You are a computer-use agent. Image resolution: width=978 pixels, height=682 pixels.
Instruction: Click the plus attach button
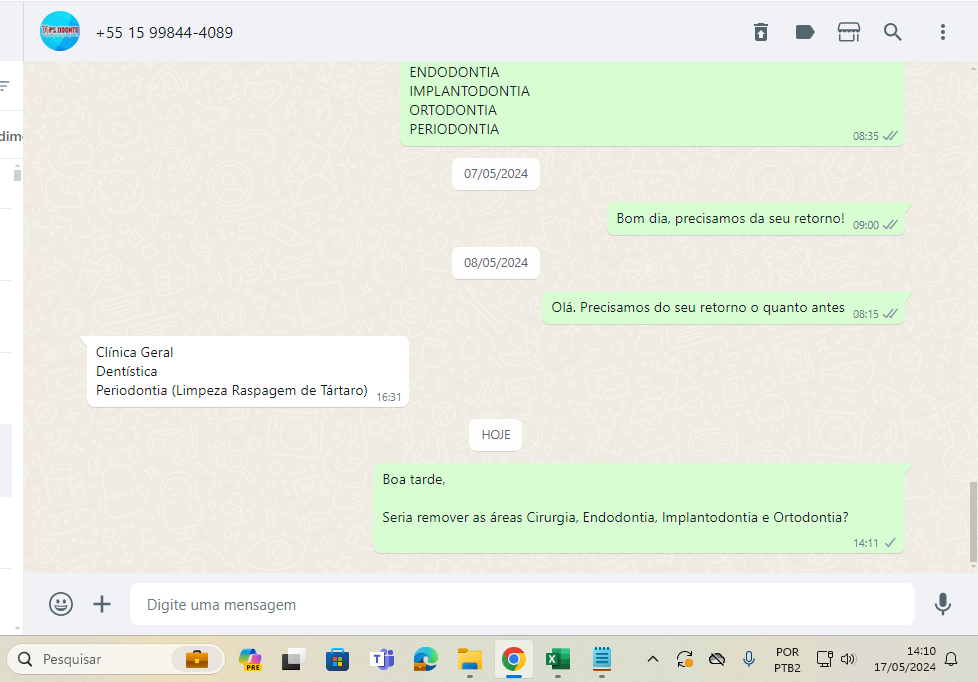[102, 604]
